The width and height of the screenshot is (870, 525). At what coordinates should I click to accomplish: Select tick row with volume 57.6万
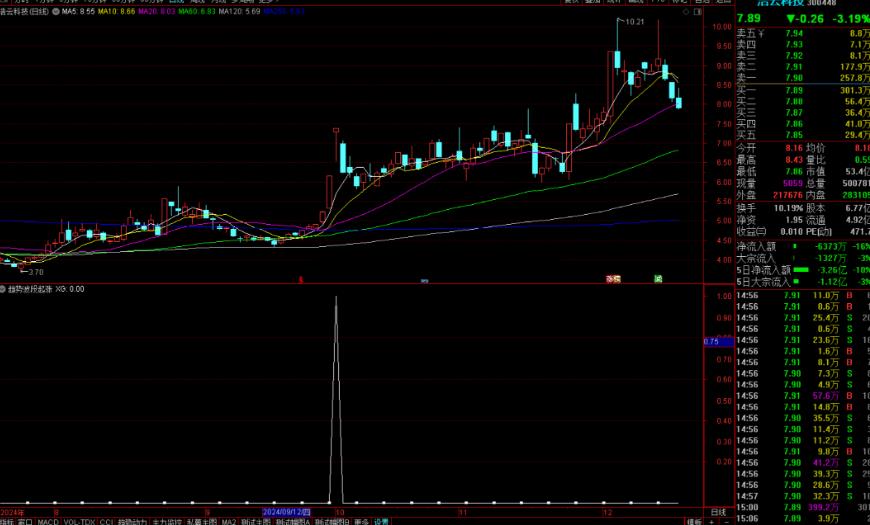[x=803, y=396]
